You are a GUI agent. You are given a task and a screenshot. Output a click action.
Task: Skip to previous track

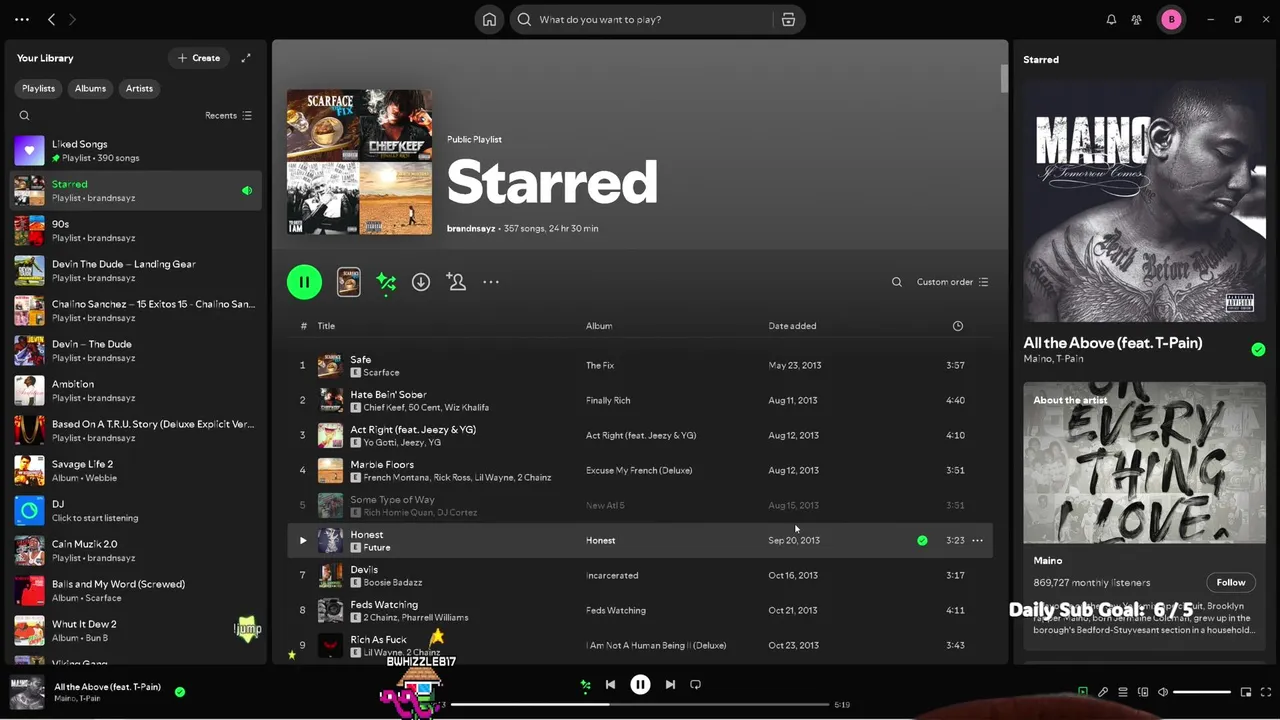coord(610,685)
